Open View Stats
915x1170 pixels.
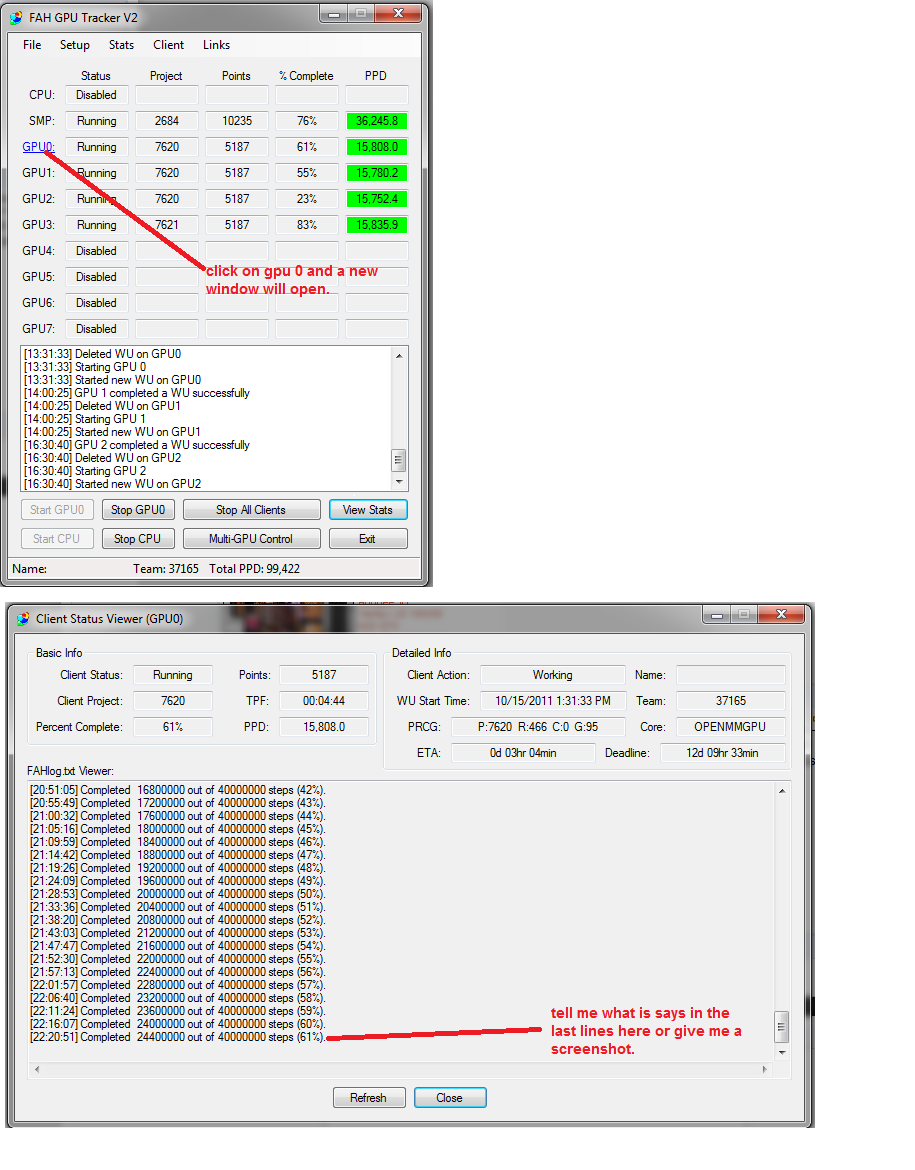pos(368,509)
